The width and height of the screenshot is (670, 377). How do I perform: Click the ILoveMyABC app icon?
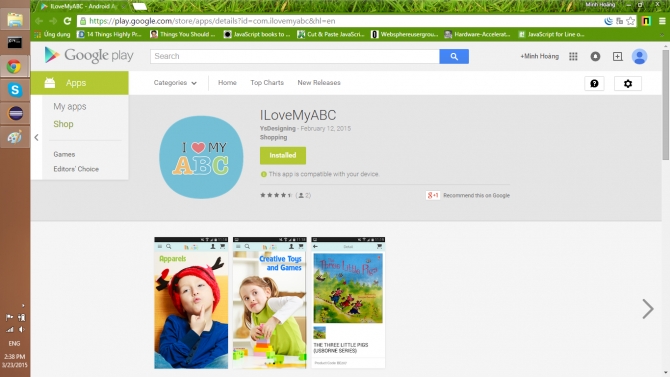(201, 157)
